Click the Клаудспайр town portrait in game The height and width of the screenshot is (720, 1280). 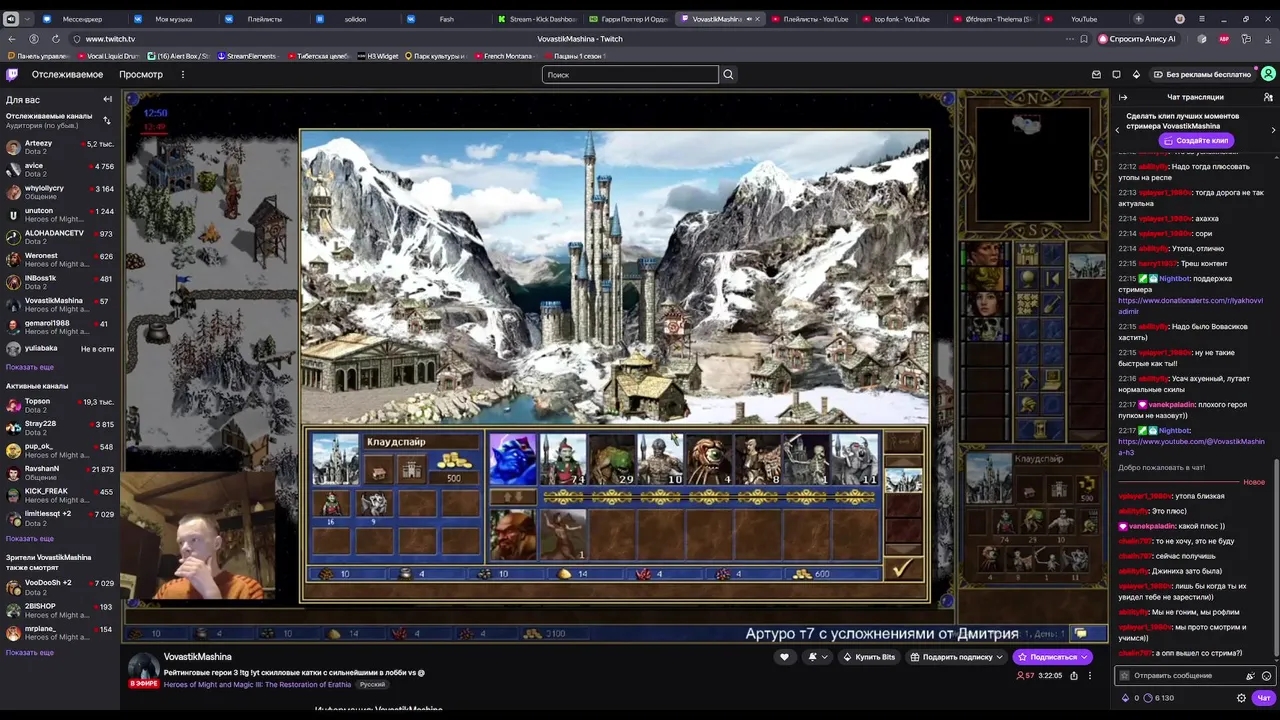tap(335, 459)
